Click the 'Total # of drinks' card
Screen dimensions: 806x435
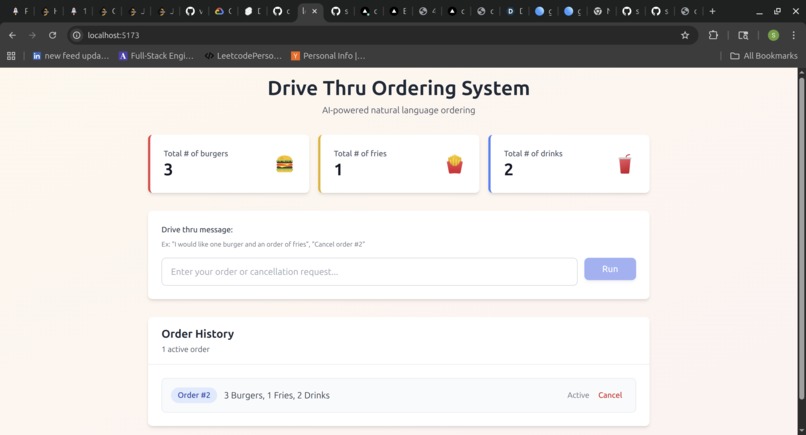coord(569,164)
